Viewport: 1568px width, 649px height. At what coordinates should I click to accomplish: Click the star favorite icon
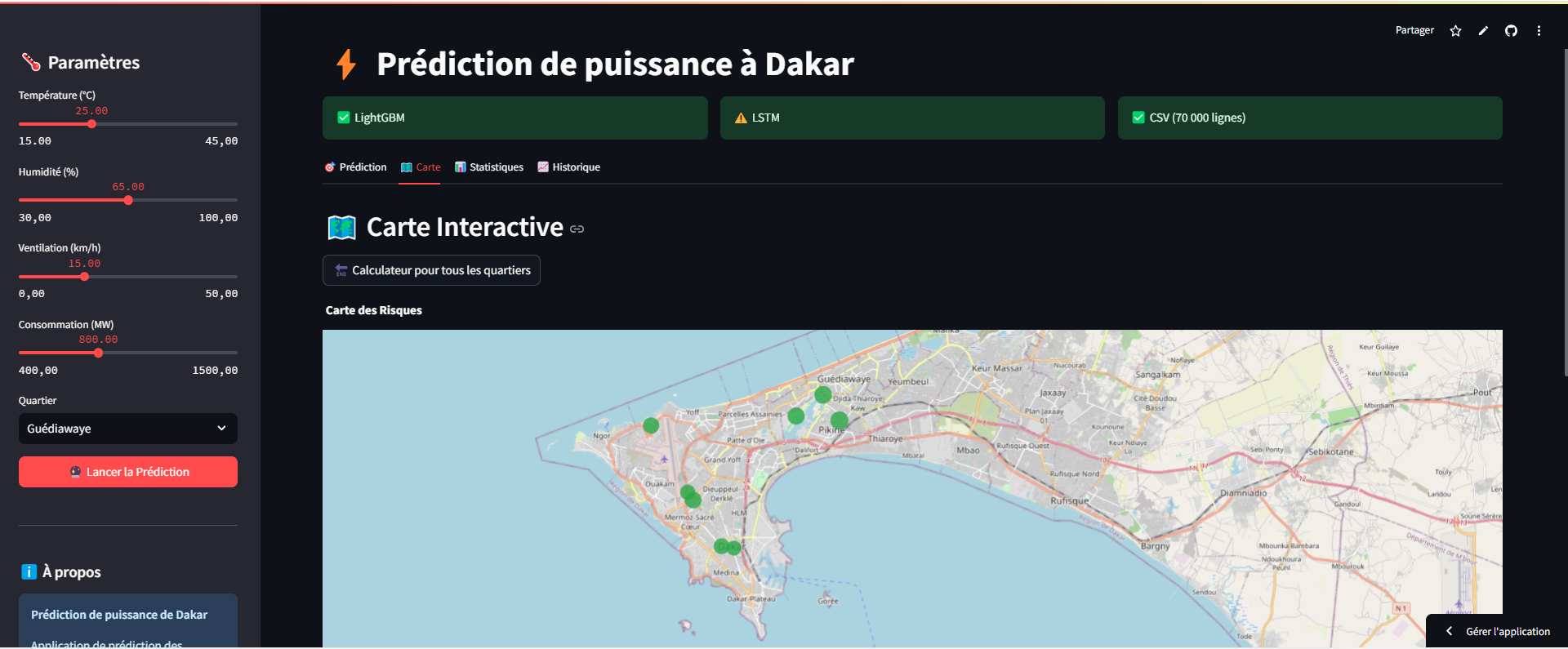click(x=1455, y=31)
